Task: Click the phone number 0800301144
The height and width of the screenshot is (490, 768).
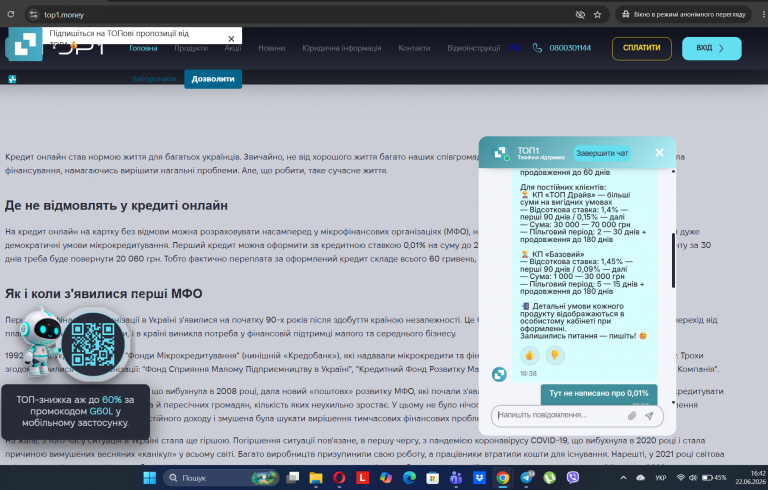Action: (570, 48)
